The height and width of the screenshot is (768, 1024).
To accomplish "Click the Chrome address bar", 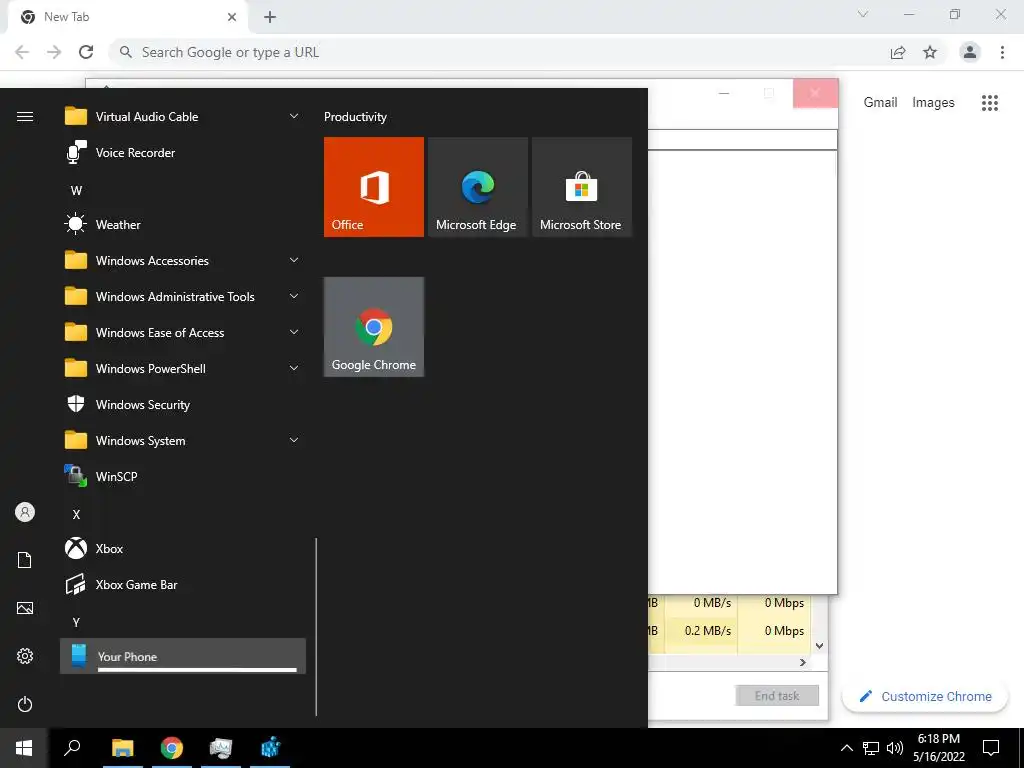I will click(x=496, y=52).
